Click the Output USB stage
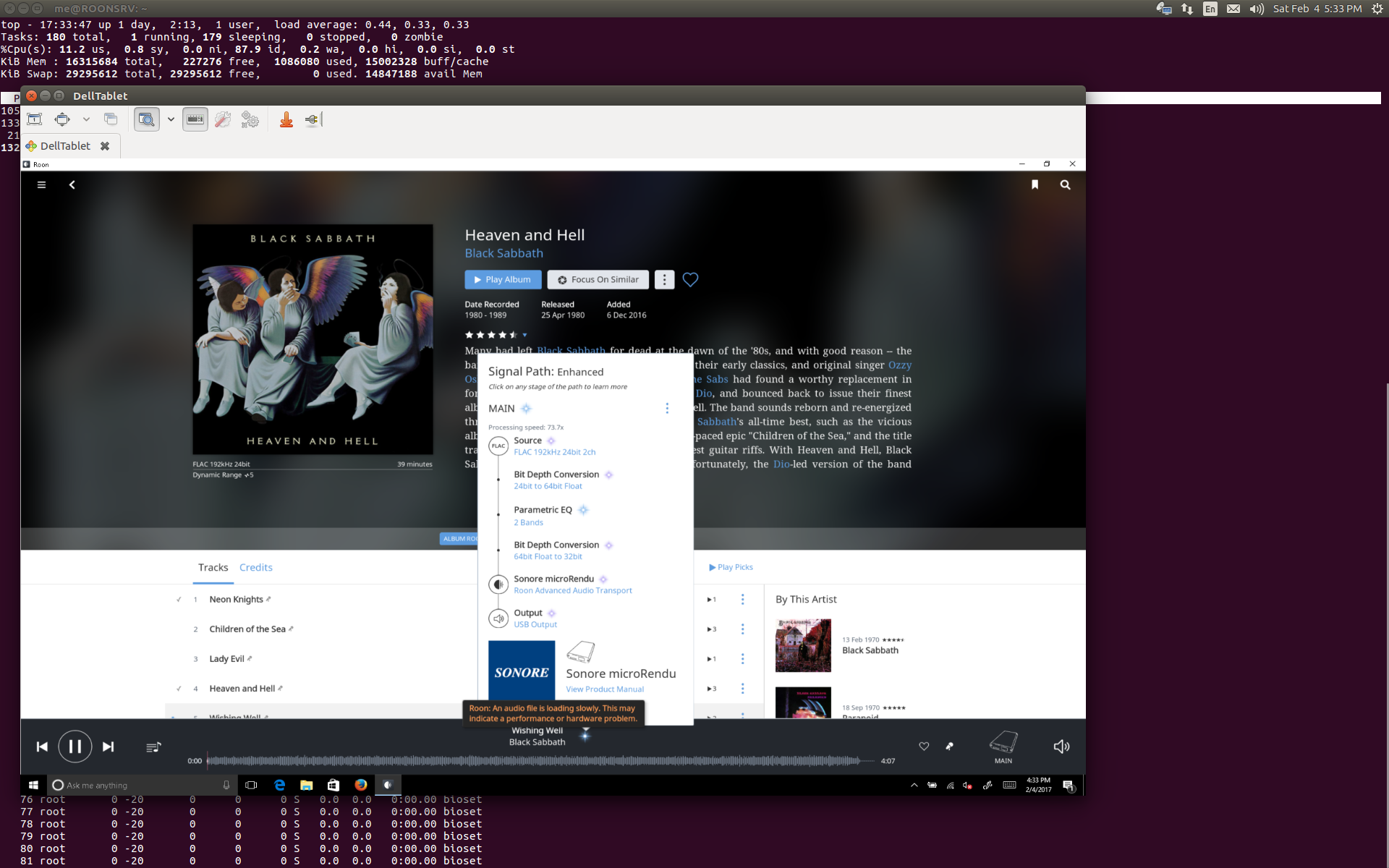The width and height of the screenshot is (1389, 868). 523,618
